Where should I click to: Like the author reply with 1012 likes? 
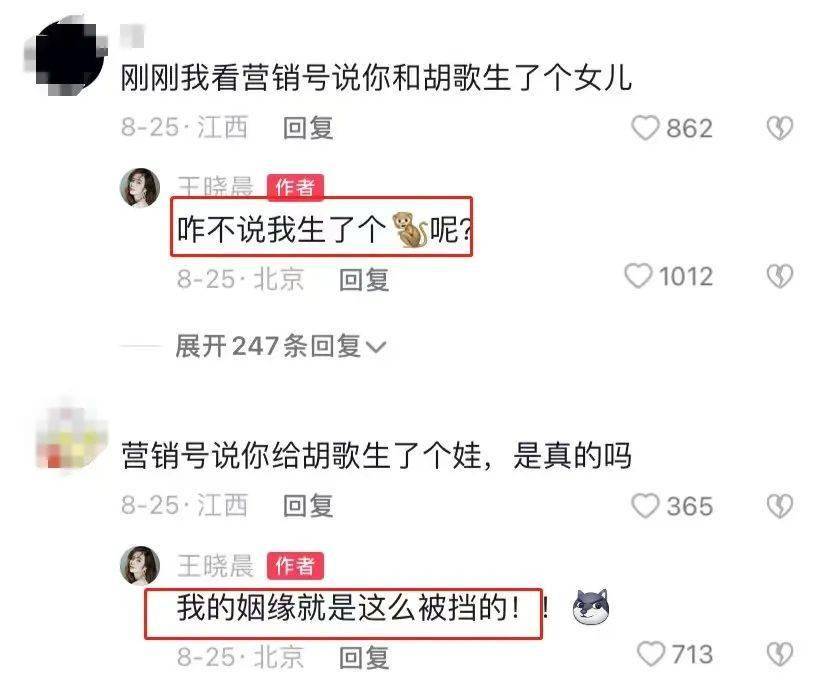tap(638, 276)
